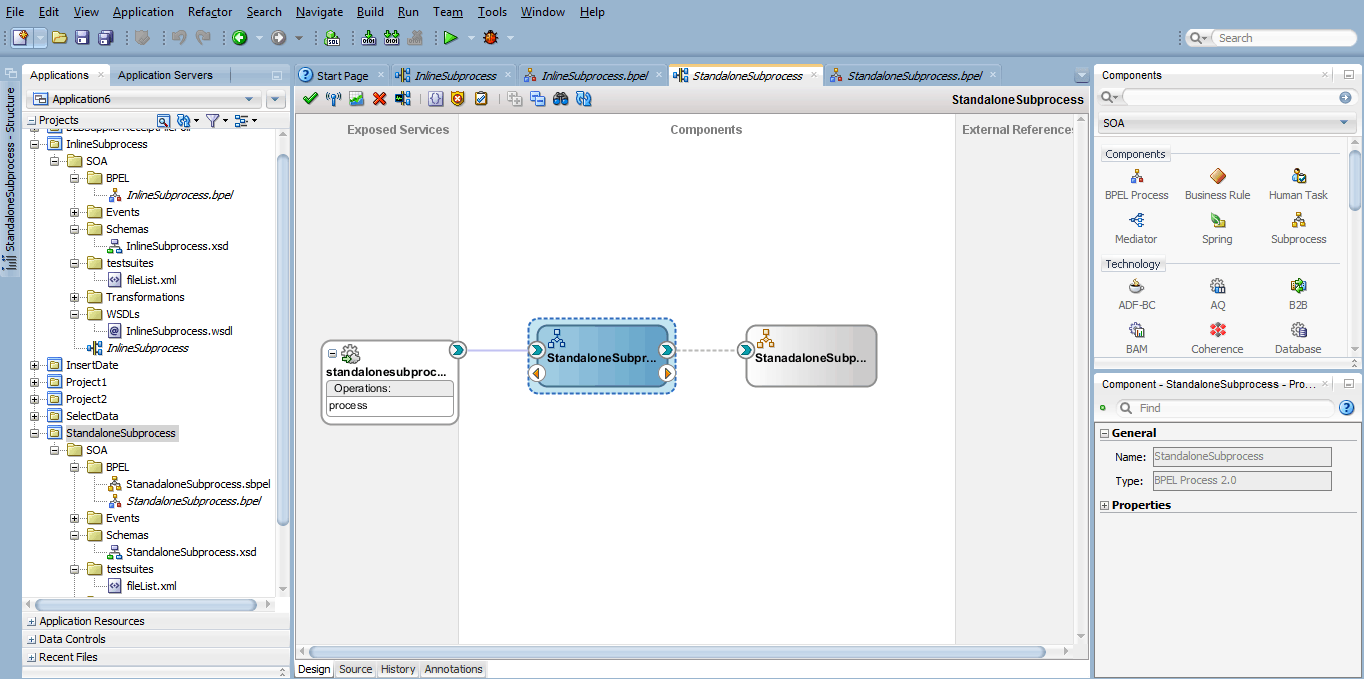The image size is (1364, 679).
Task: Expand the SelectData project node
Action: click(35, 416)
